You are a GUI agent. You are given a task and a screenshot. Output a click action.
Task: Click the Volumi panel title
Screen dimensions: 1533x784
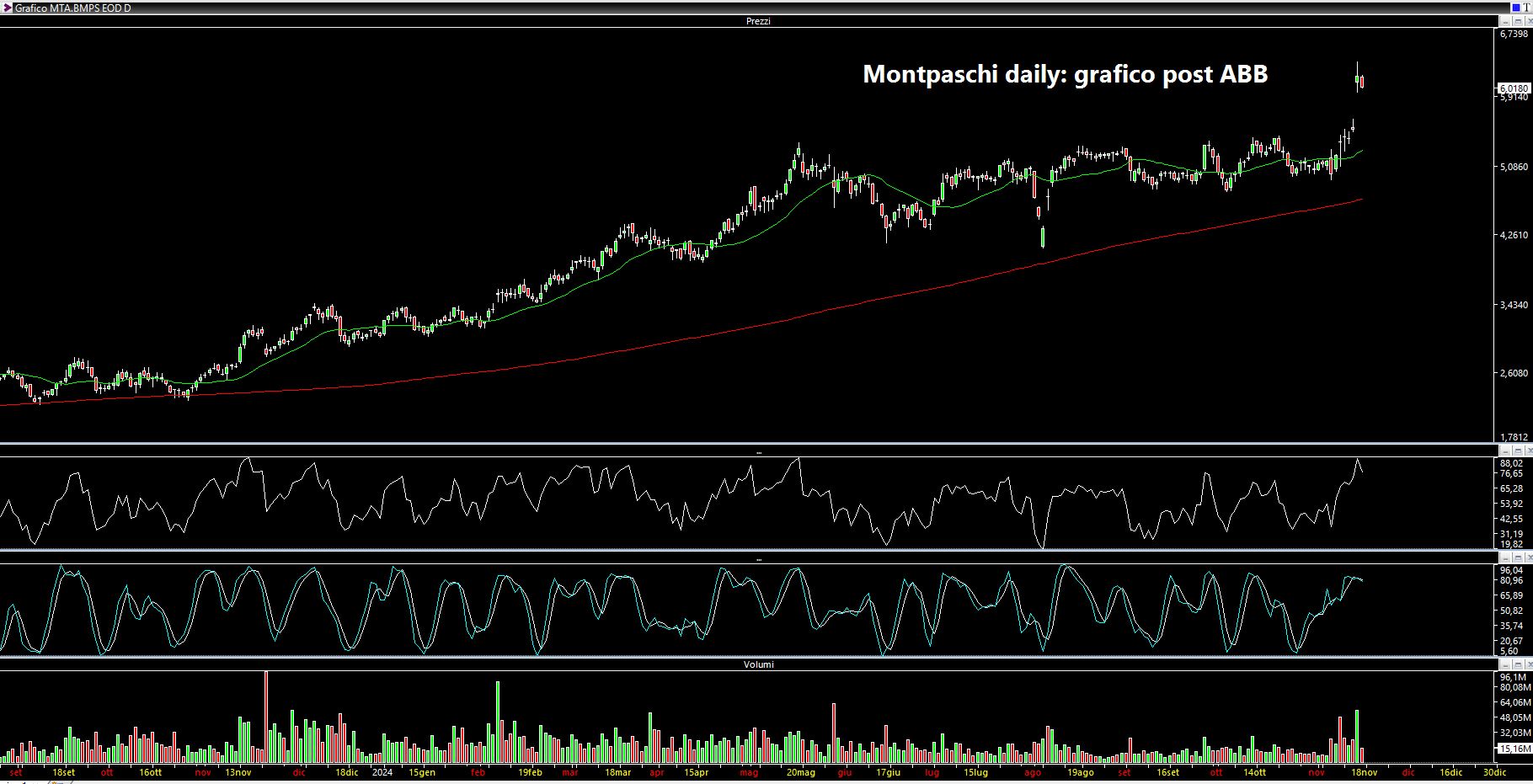[758, 664]
